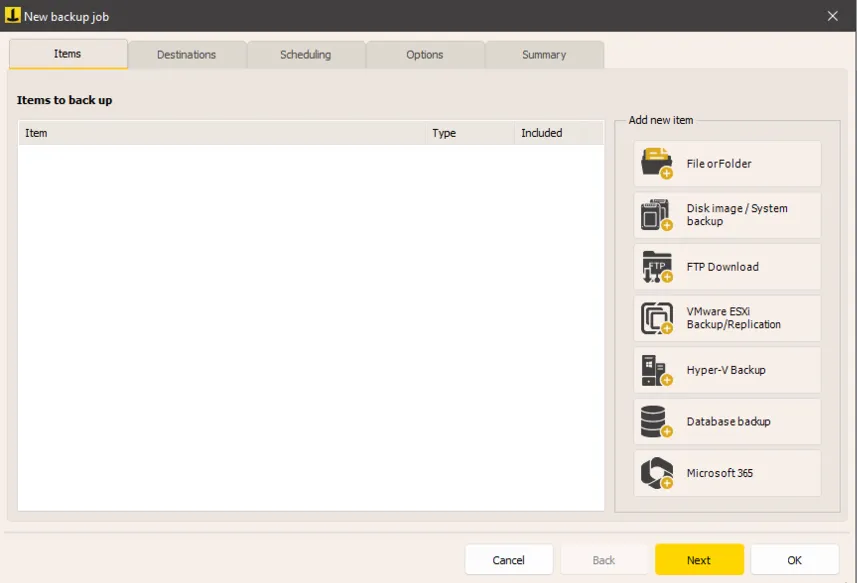The image size is (857, 583).
Task: Click the FTP Download icon
Action: 657,267
